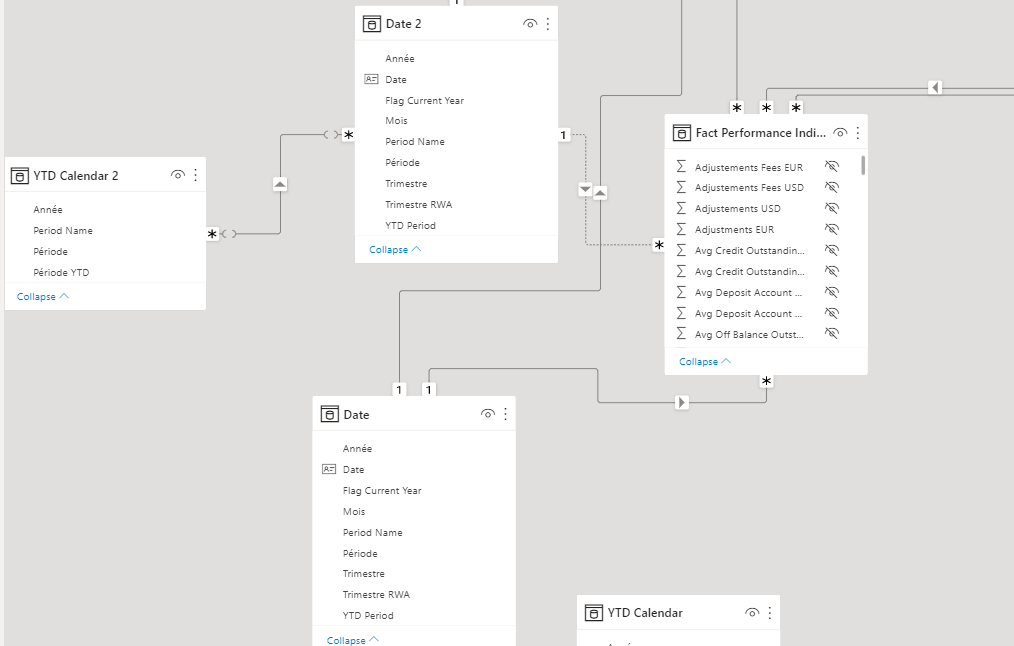Open the Date table more options menu

(505, 414)
